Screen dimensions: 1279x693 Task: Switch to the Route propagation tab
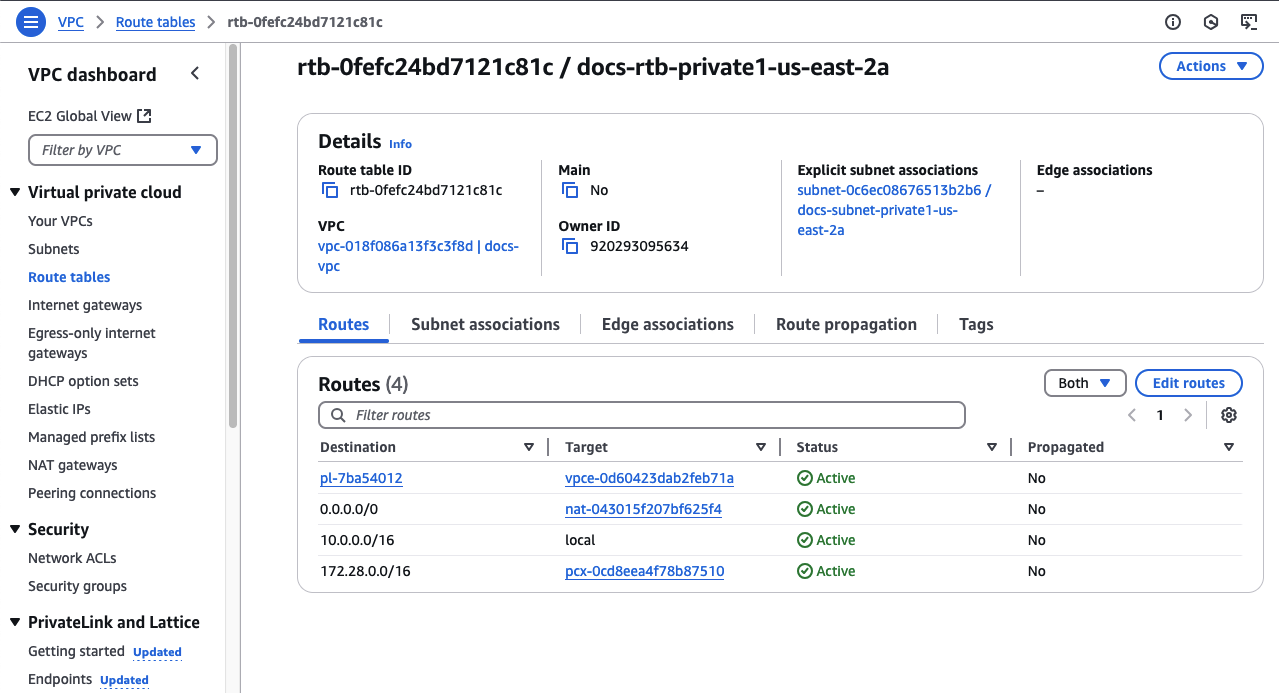(846, 324)
